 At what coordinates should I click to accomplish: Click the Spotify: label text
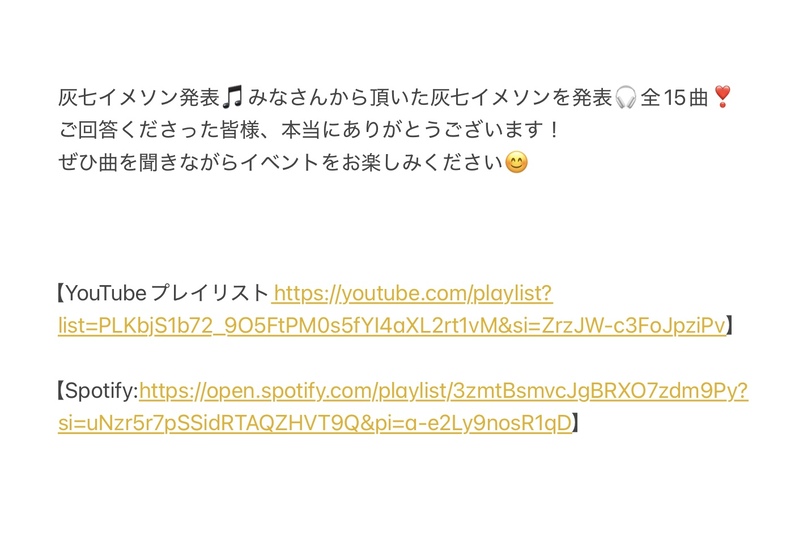tap(102, 391)
